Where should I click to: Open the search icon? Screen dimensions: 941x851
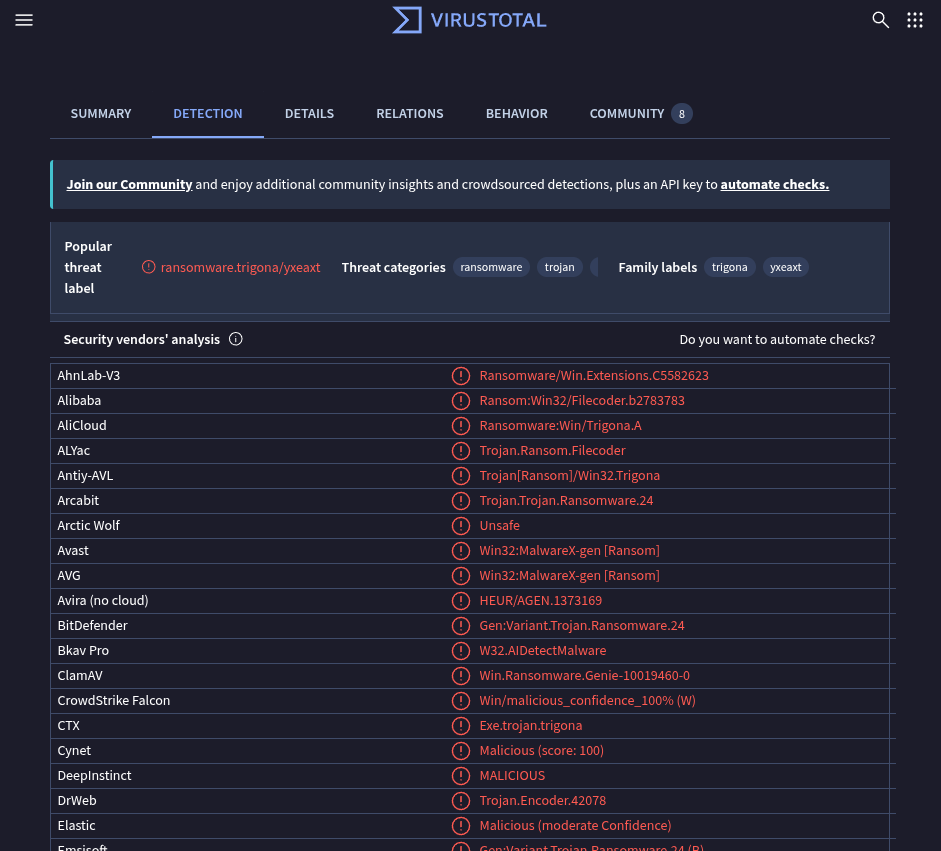(x=880, y=20)
